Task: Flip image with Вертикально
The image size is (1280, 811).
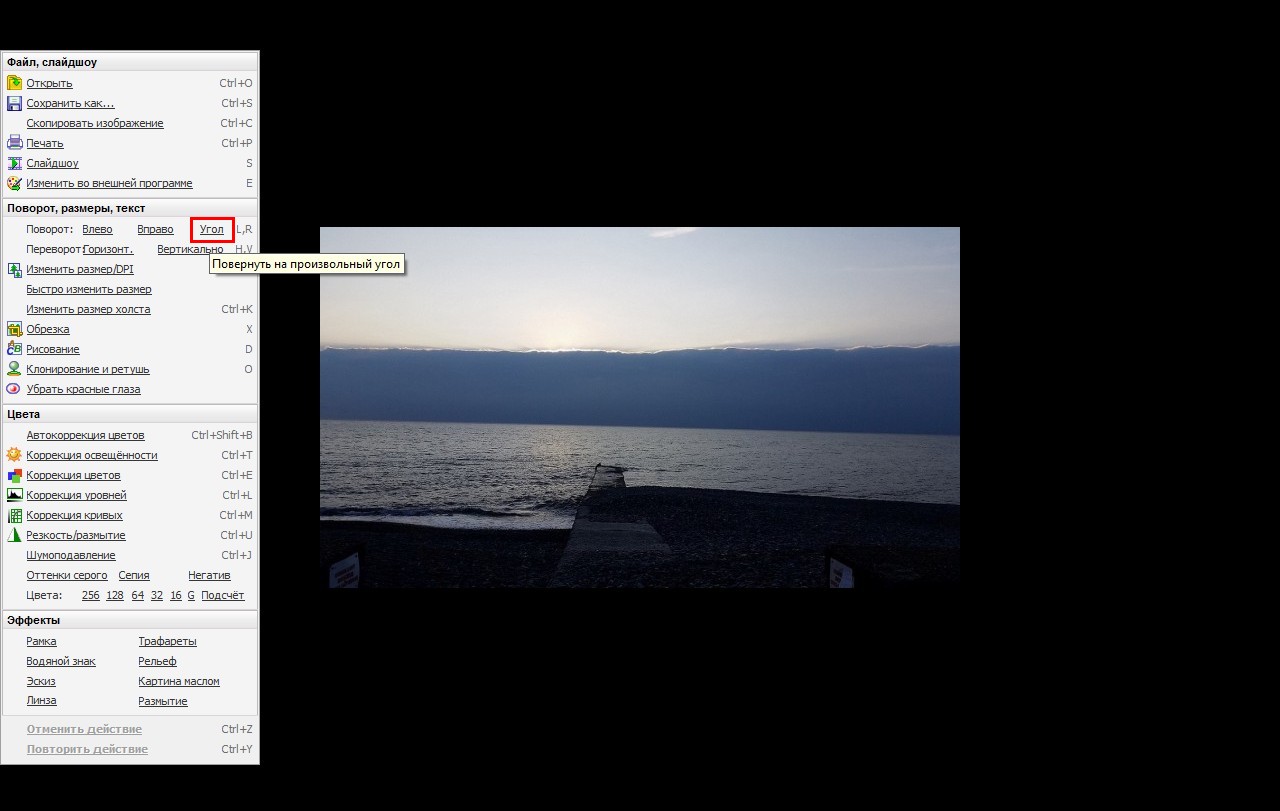Action: click(x=190, y=249)
